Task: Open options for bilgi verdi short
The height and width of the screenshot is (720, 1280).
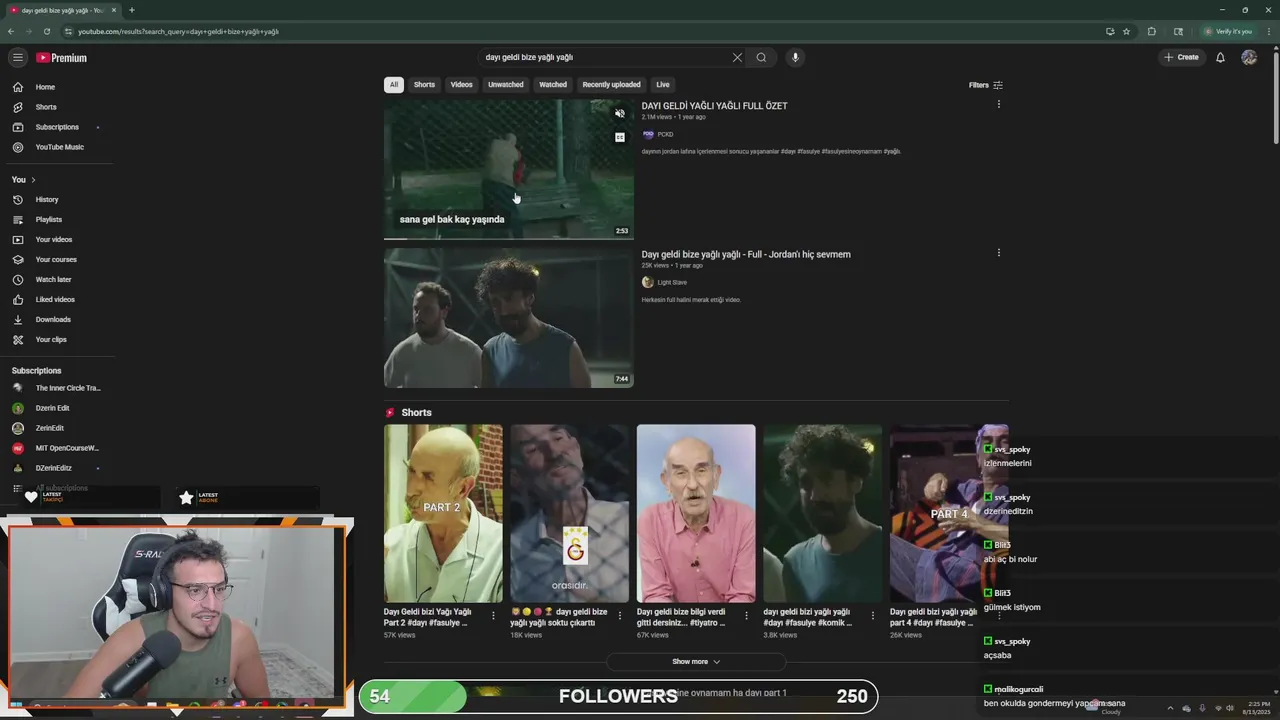Action: [x=746, y=616]
